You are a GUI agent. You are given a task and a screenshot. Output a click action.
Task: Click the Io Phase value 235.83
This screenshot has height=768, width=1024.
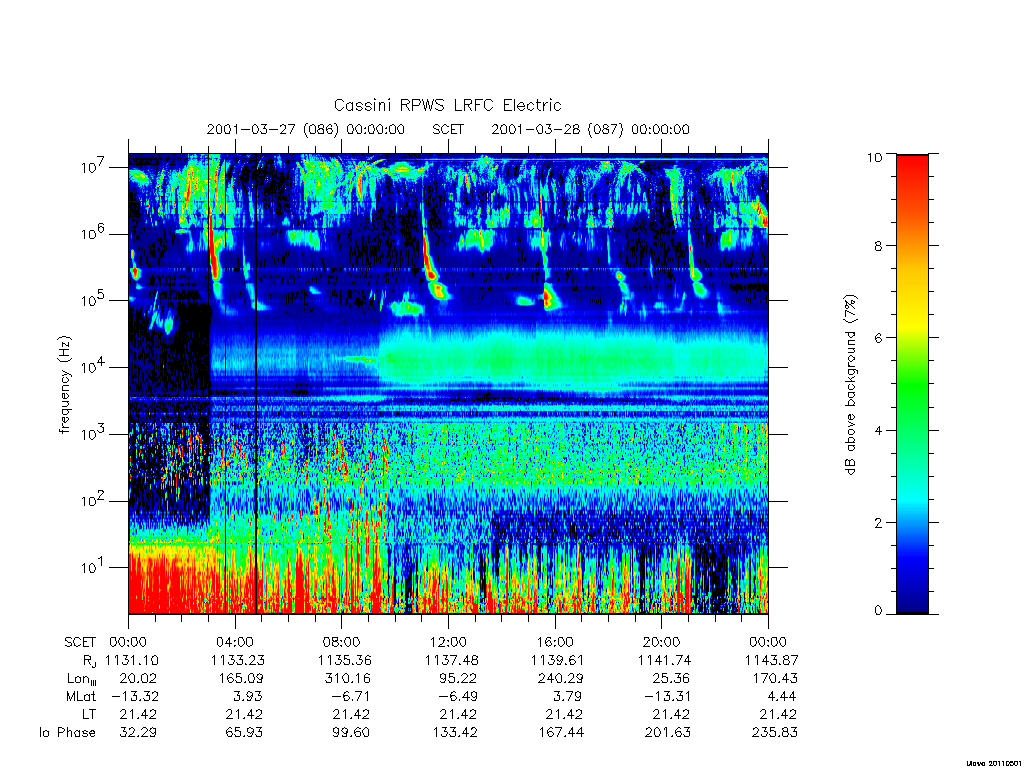(775, 732)
